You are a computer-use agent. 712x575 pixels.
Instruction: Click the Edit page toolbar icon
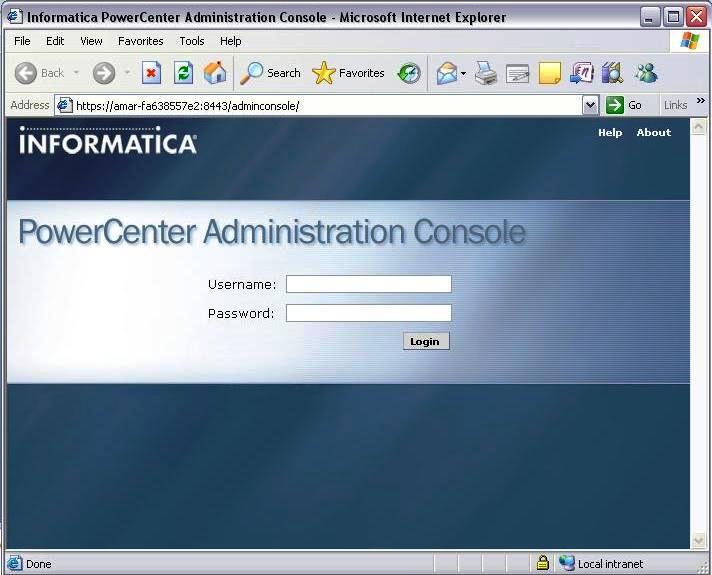tap(518, 74)
